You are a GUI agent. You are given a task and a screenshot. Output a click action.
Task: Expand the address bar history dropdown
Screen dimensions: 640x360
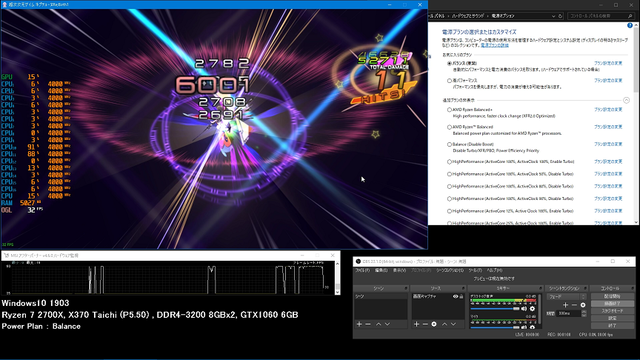click(553, 16)
